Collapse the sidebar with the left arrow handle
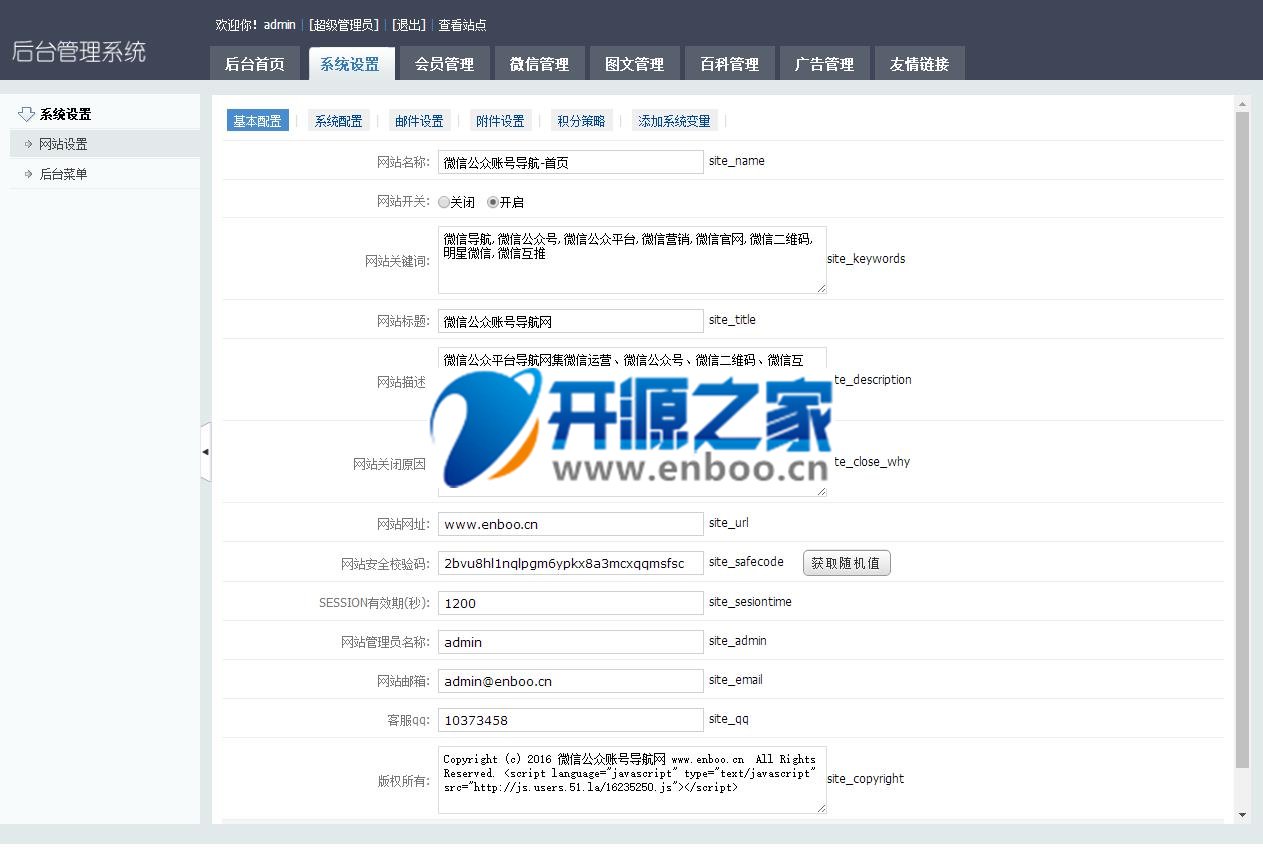This screenshot has width=1263, height=856. (x=206, y=452)
